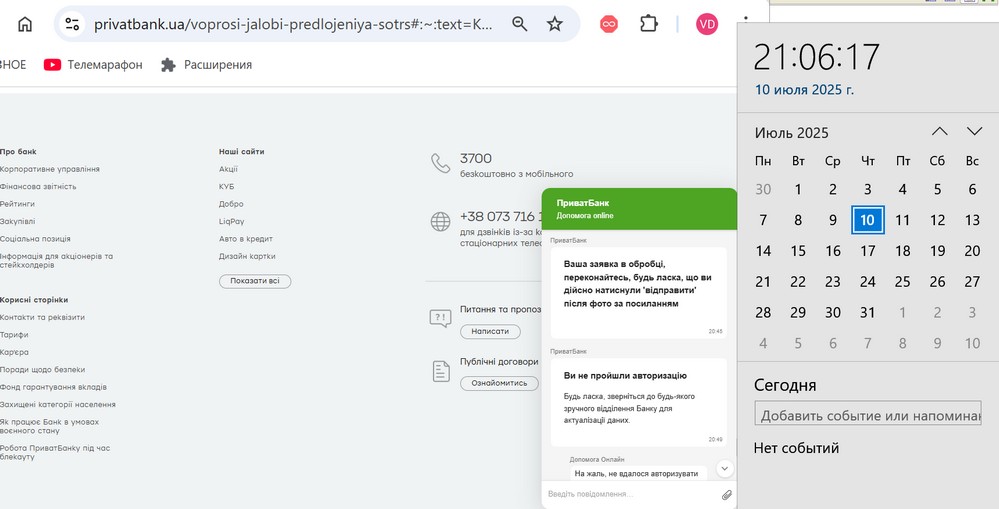
Task: Open the Акції site link
Action: [x=228, y=169]
